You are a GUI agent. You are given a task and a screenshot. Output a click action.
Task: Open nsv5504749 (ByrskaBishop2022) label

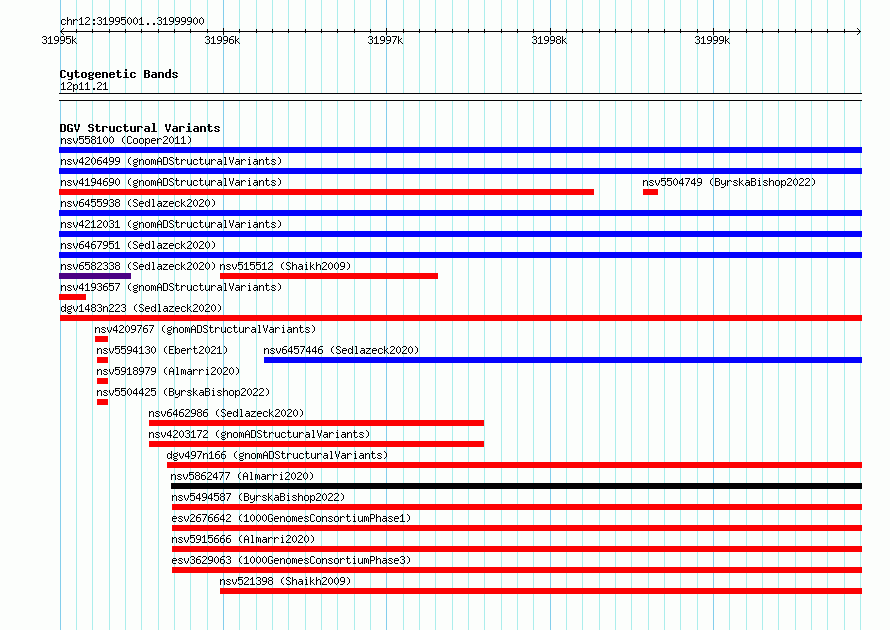729,182
